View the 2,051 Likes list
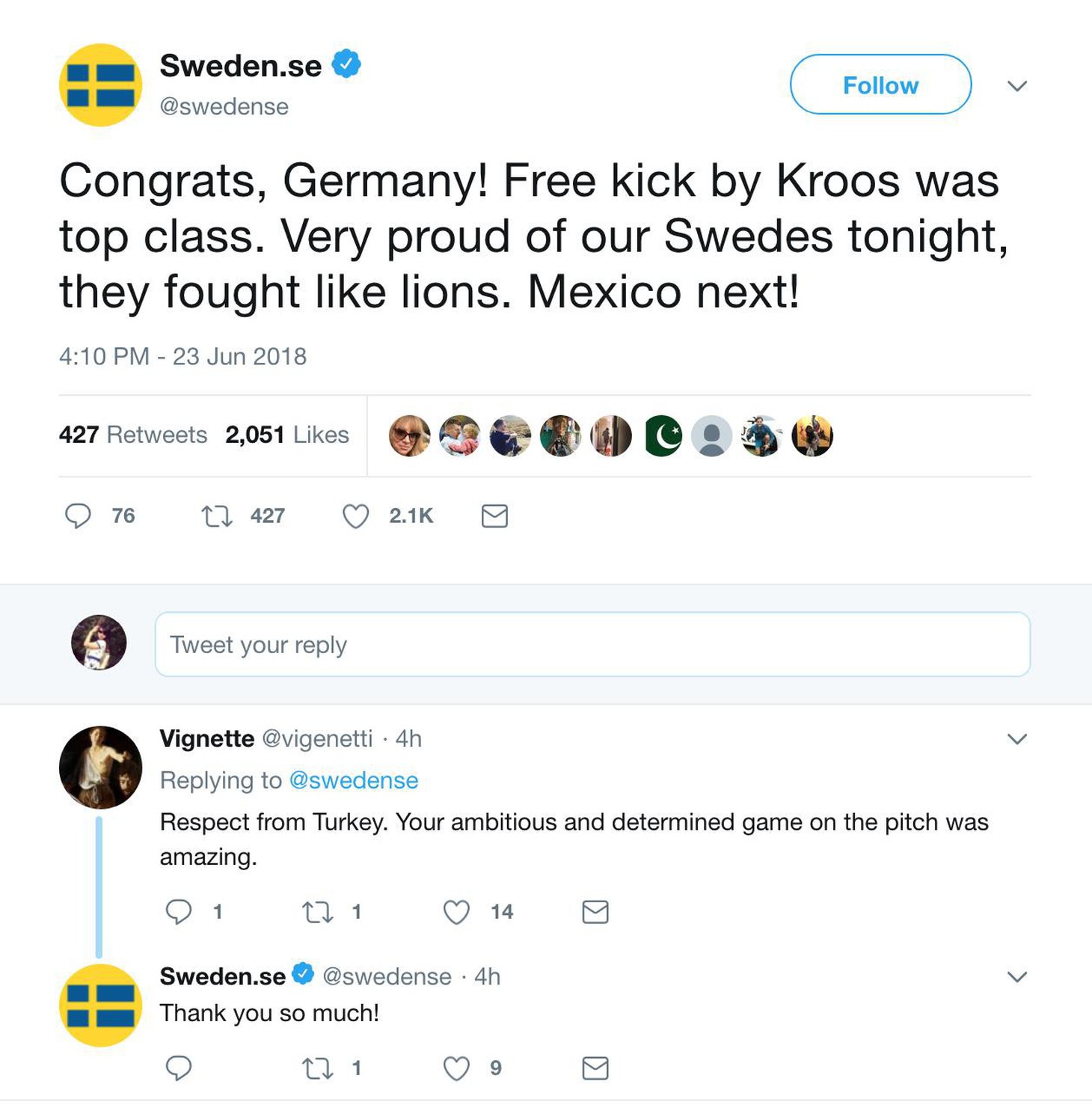Image resolution: width=1092 pixels, height=1108 pixels. [x=287, y=435]
